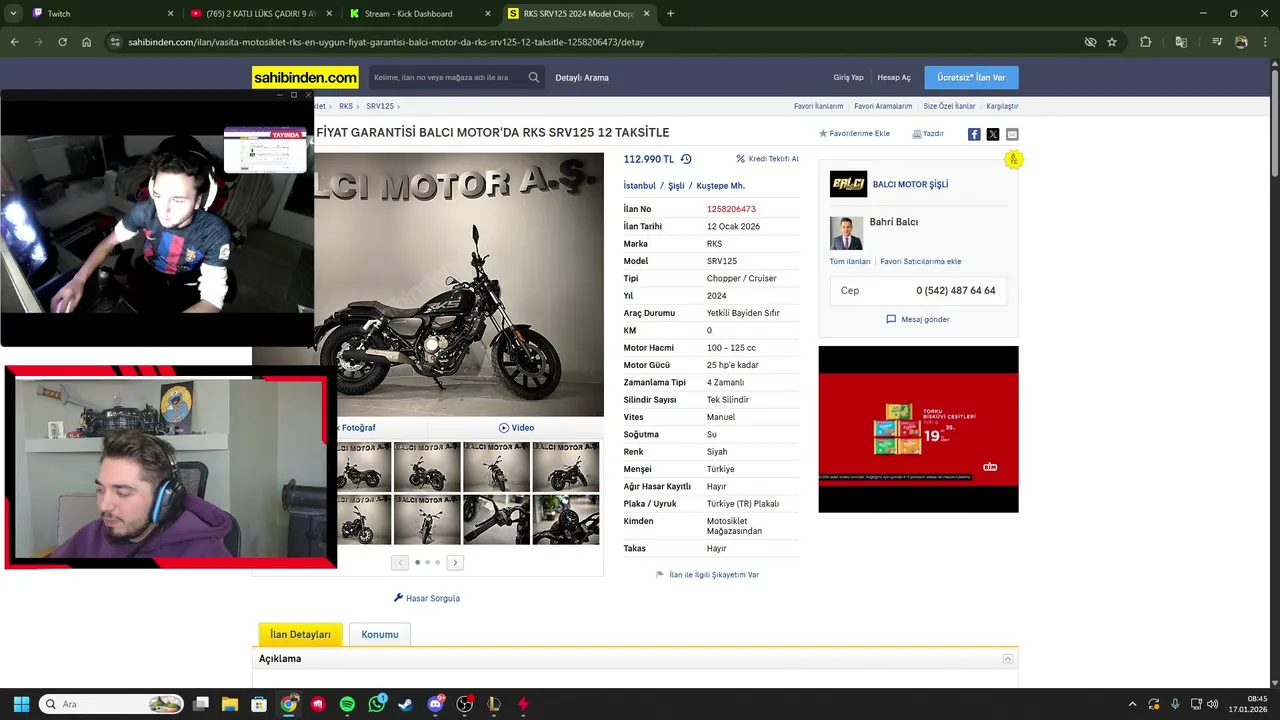Go to the browser home page icon
The image size is (1280, 720).
click(87, 42)
